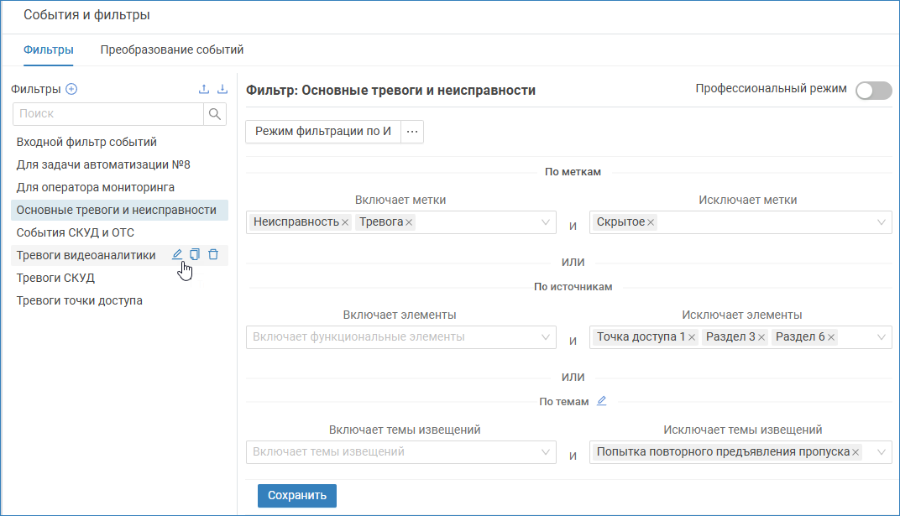The height and width of the screenshot is (516, 900).
Task: Switch to Преобразование событий tab
Action: [x=172, y=50]
